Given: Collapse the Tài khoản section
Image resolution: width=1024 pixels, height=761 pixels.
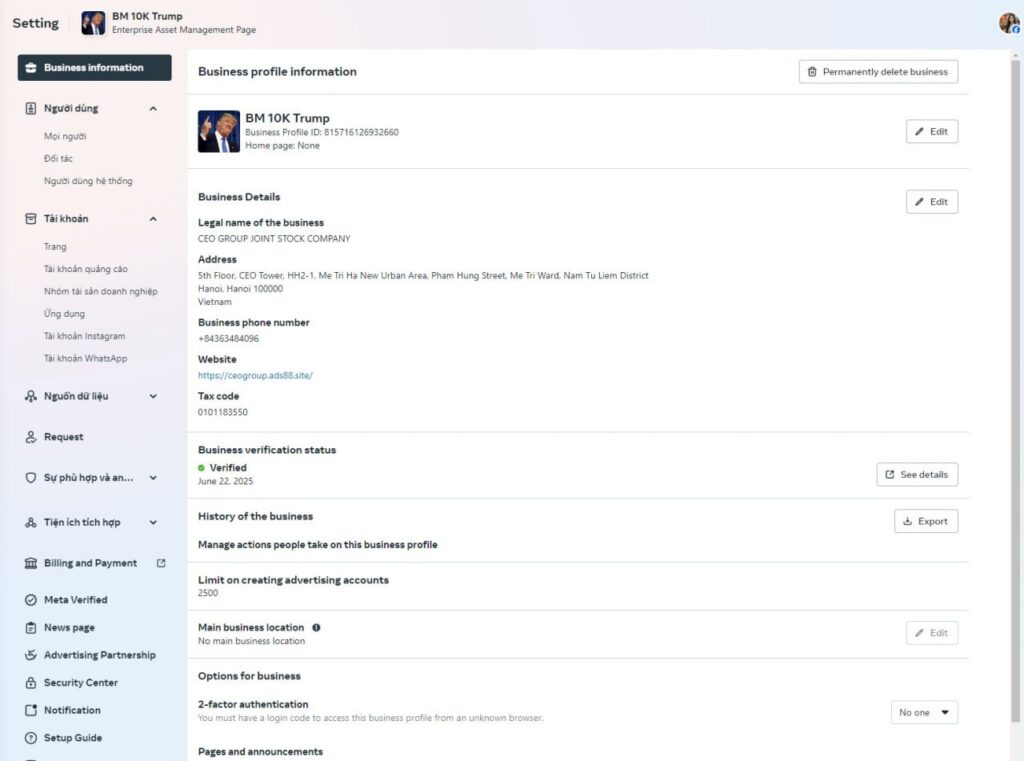Looking at the screenshot, I should [153, 219].
